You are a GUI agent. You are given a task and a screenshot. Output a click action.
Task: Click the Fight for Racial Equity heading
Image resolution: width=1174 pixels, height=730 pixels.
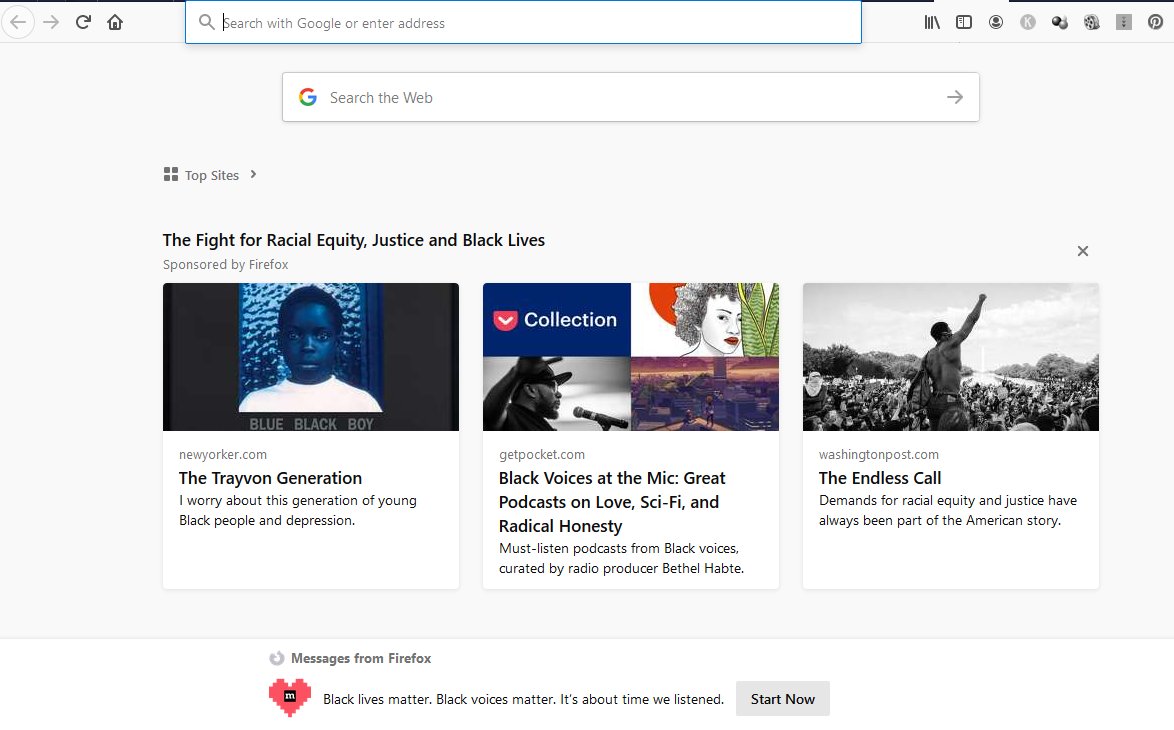[353, 240]
